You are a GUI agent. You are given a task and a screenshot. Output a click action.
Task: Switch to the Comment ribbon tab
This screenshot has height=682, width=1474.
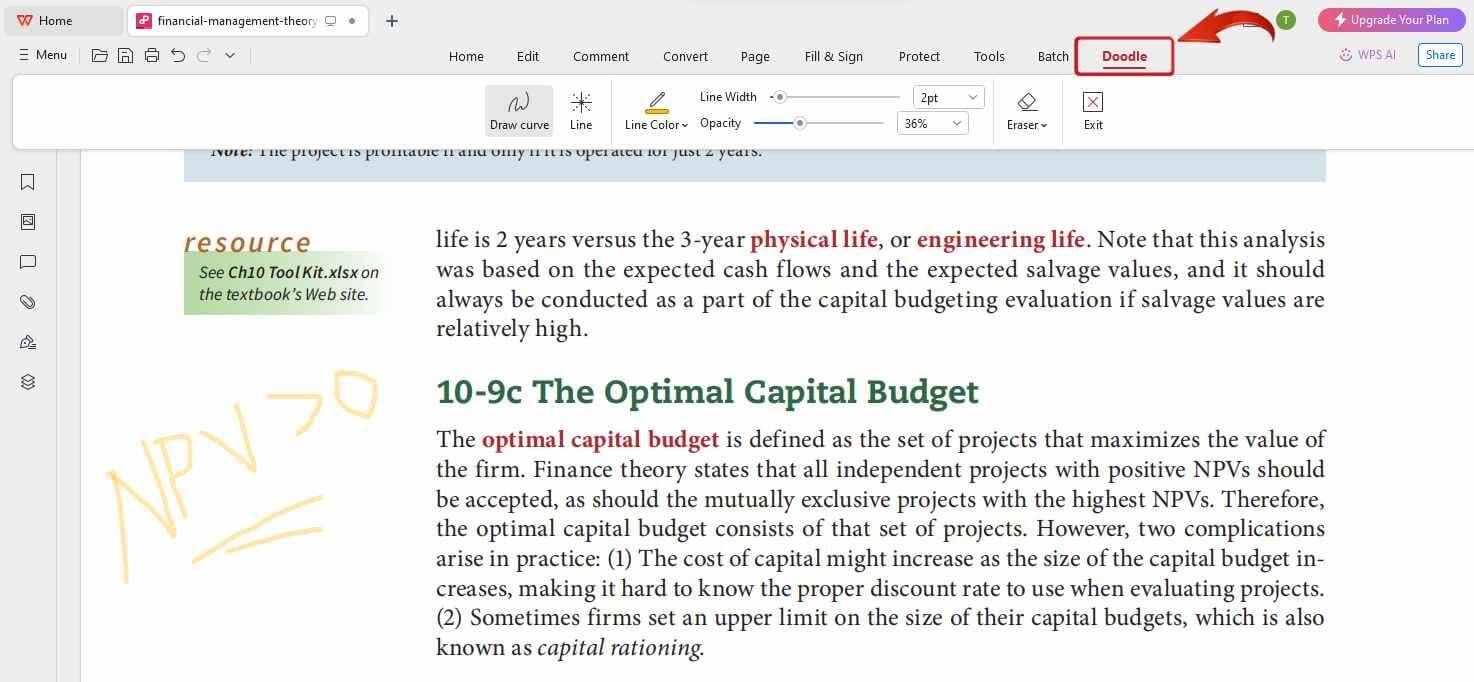601,56
